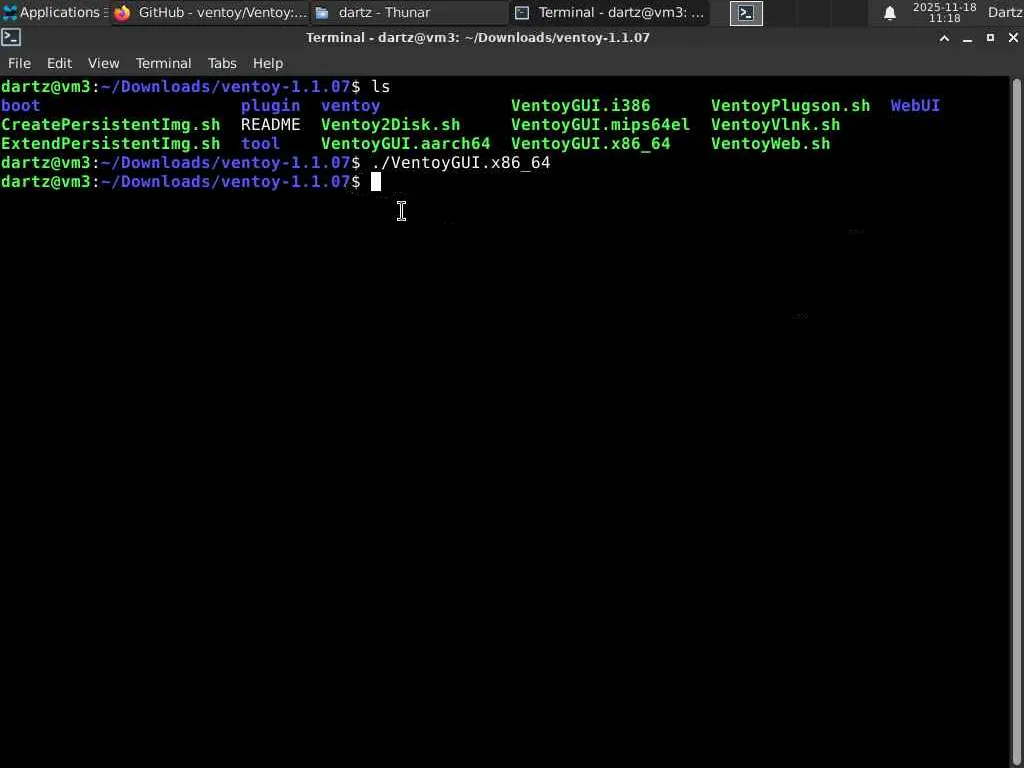Click the 'boot' directory name

click(x=21, y=106)
